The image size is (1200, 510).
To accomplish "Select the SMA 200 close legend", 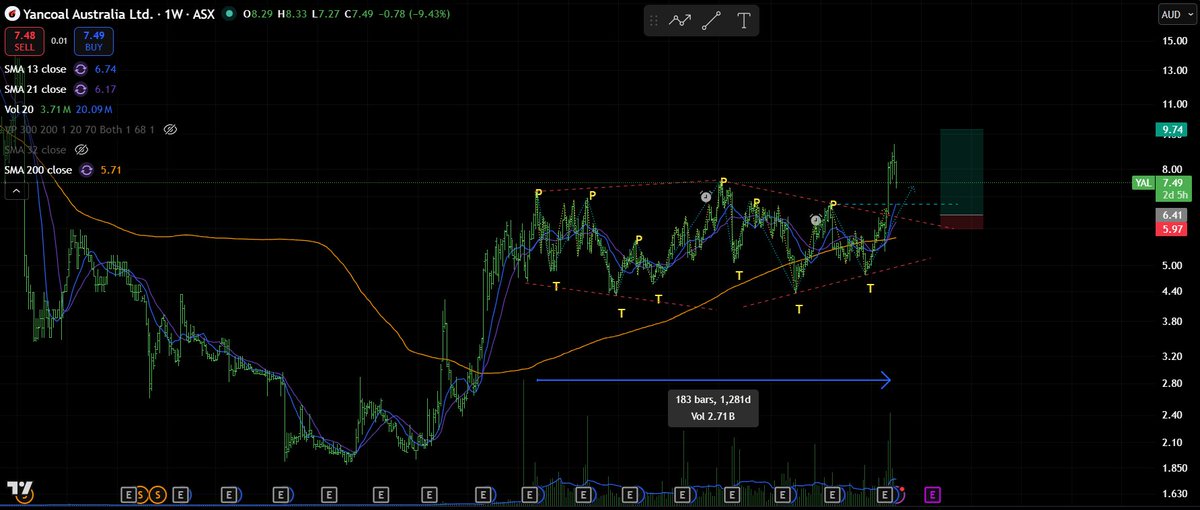I will [x=38, y=170].
